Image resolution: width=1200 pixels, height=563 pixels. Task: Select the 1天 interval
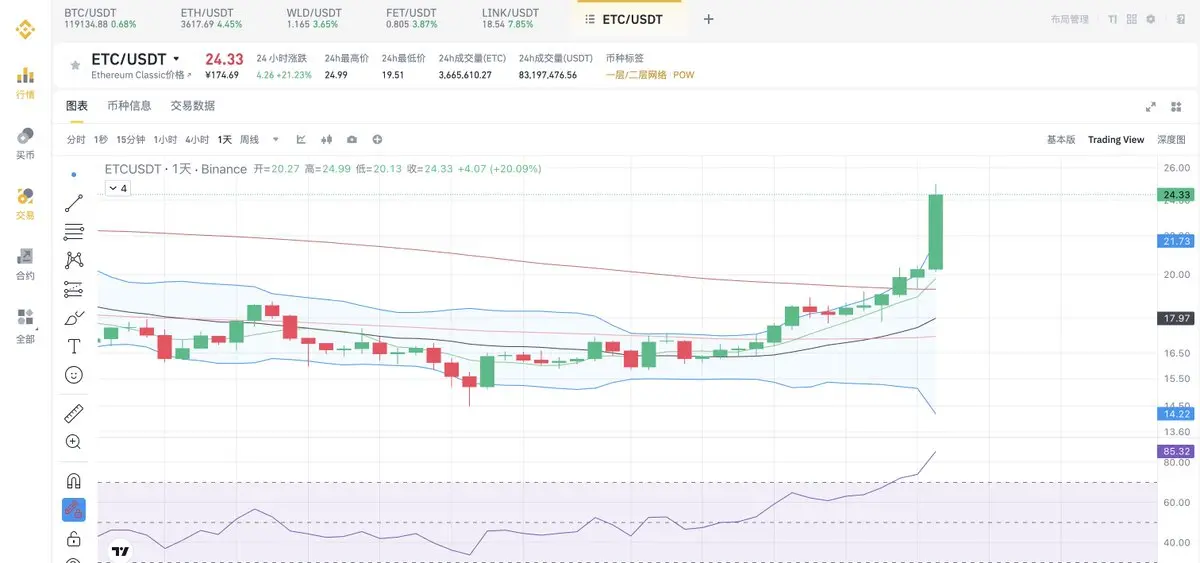(225, 140)
